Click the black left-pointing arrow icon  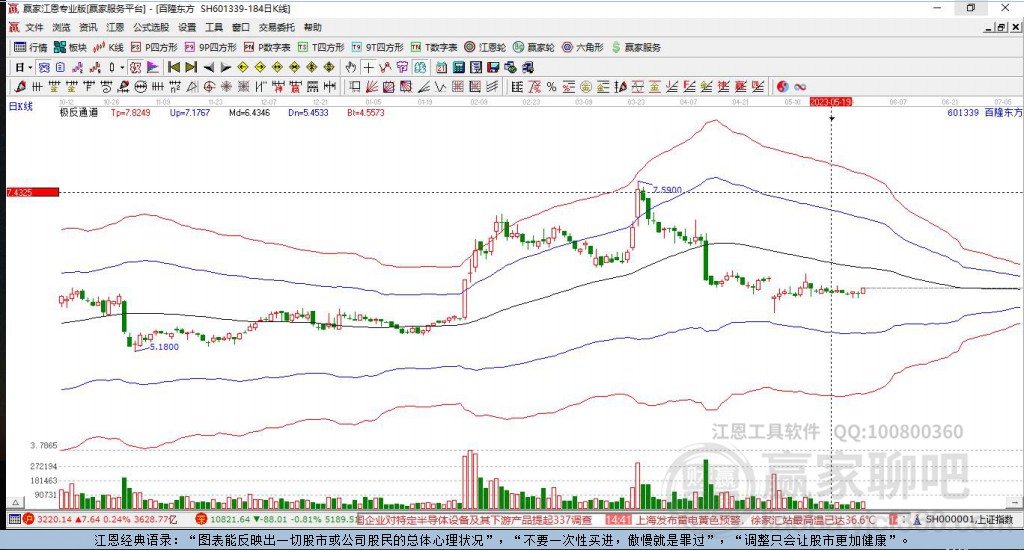(x=209, y=67)
